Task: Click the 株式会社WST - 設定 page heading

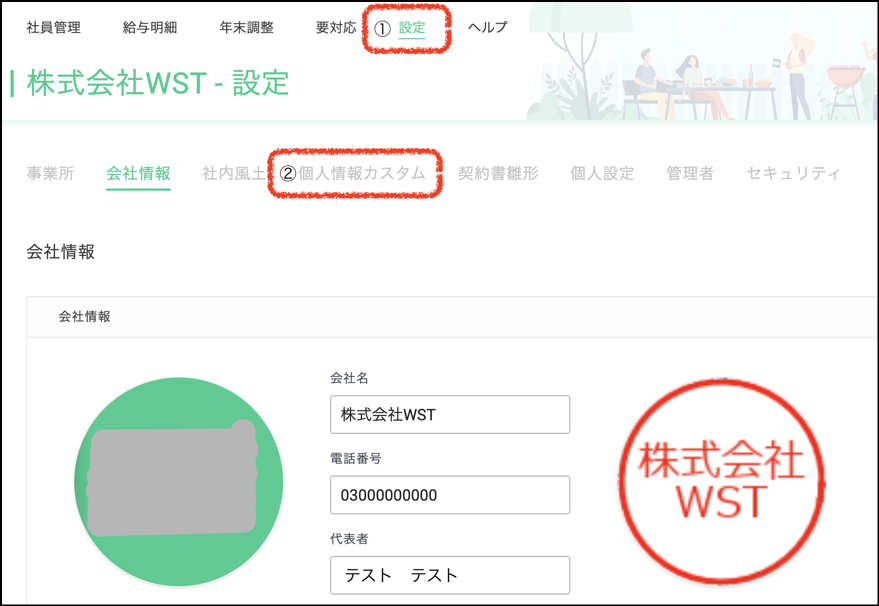Action: click(x=158, y=83)
